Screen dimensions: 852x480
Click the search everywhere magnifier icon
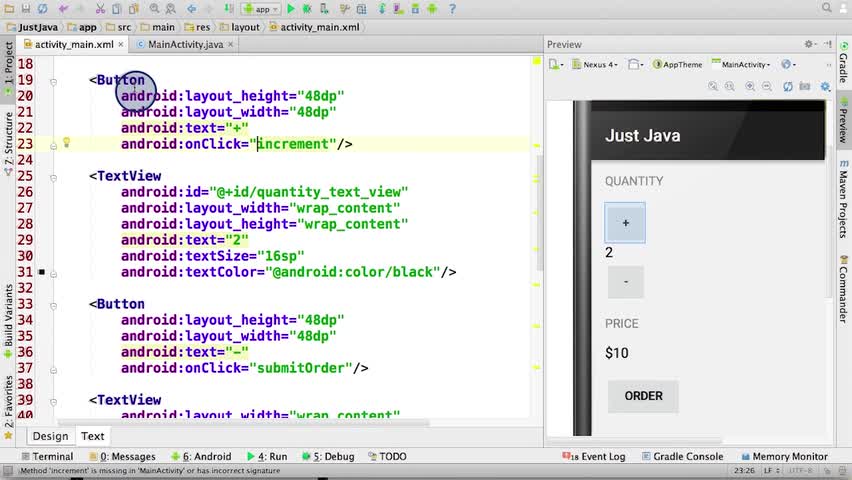(826, 8)
